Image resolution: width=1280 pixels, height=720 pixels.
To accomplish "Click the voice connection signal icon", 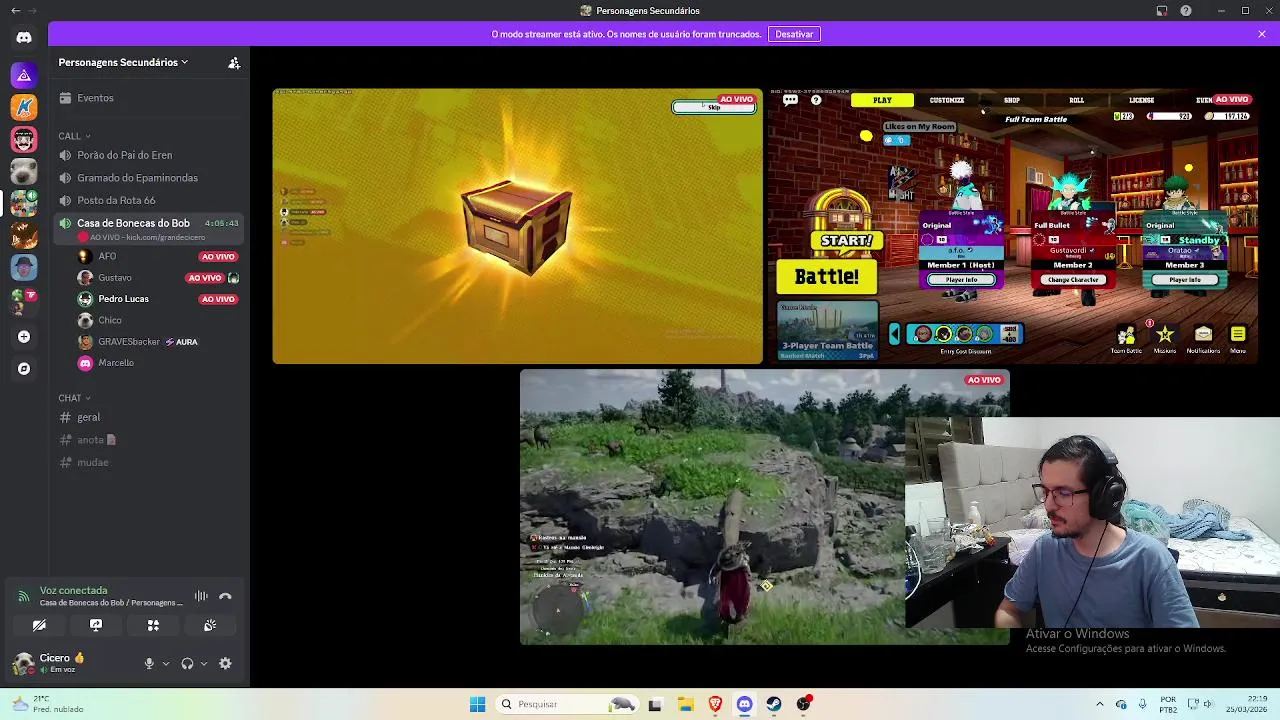I will point(23,596).
